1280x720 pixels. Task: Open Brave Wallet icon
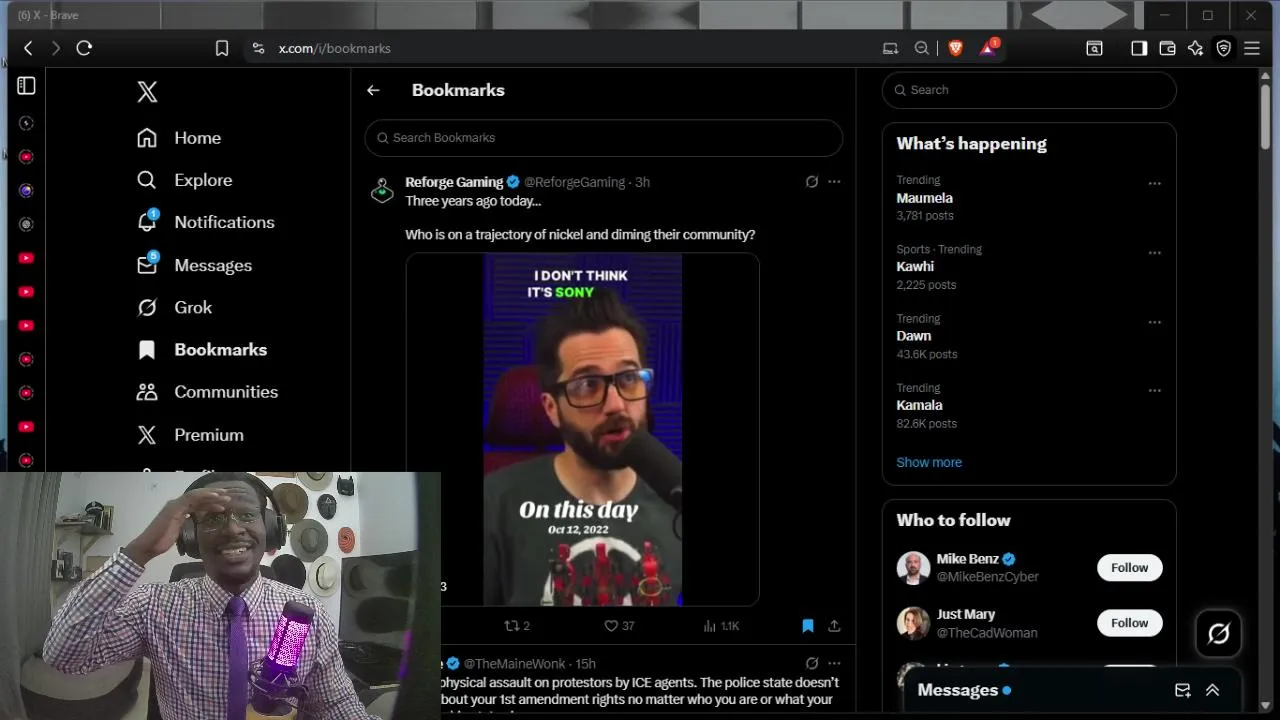tap(1167, 48)
